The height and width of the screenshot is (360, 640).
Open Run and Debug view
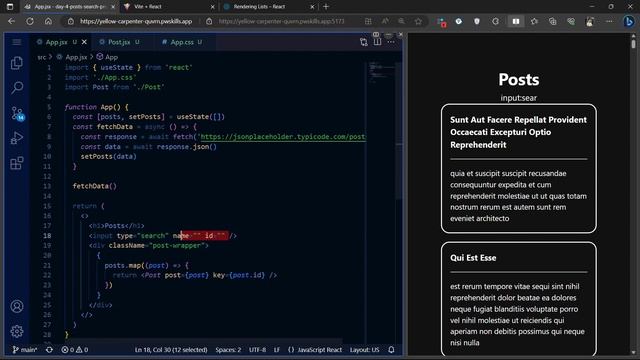coord(17,138)
